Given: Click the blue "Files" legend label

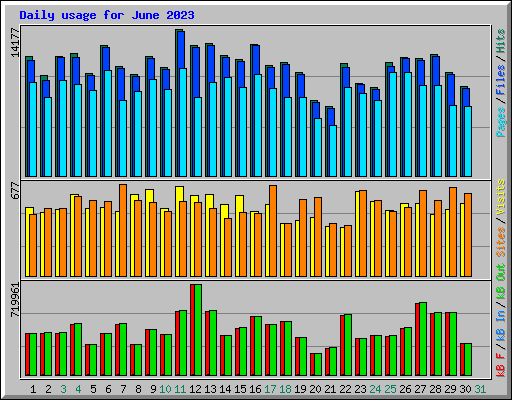Looking at the screenshot, I should click(501, 80).
